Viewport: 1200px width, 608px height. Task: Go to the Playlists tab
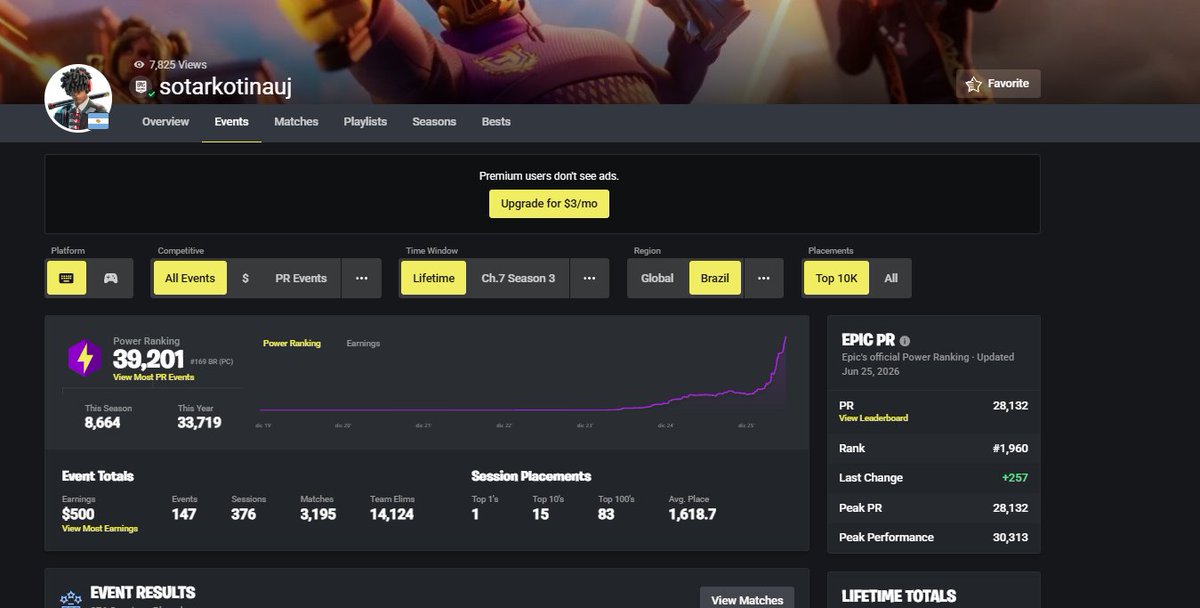click(365, 122)
